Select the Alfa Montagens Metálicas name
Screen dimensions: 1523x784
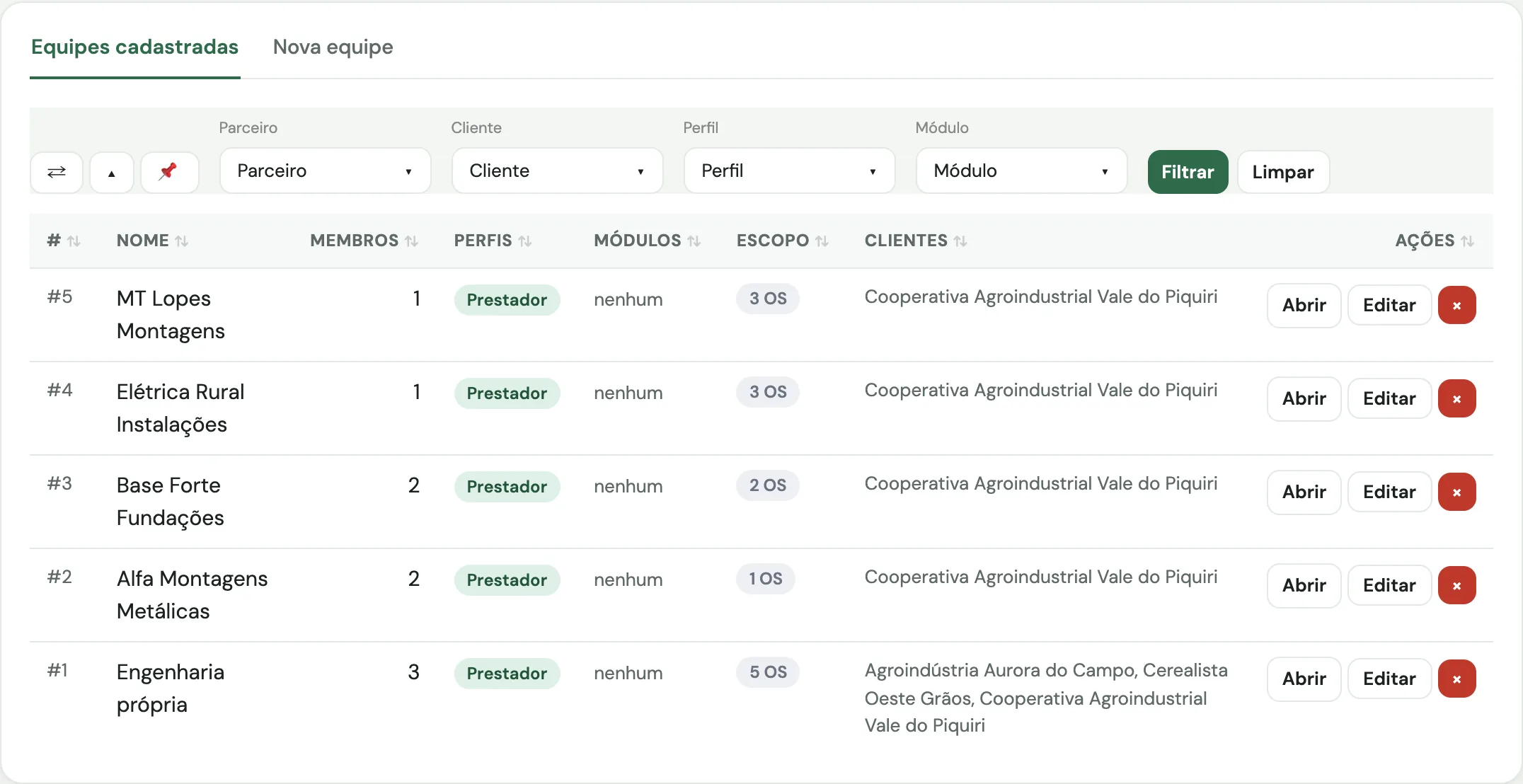coord(192,595)
